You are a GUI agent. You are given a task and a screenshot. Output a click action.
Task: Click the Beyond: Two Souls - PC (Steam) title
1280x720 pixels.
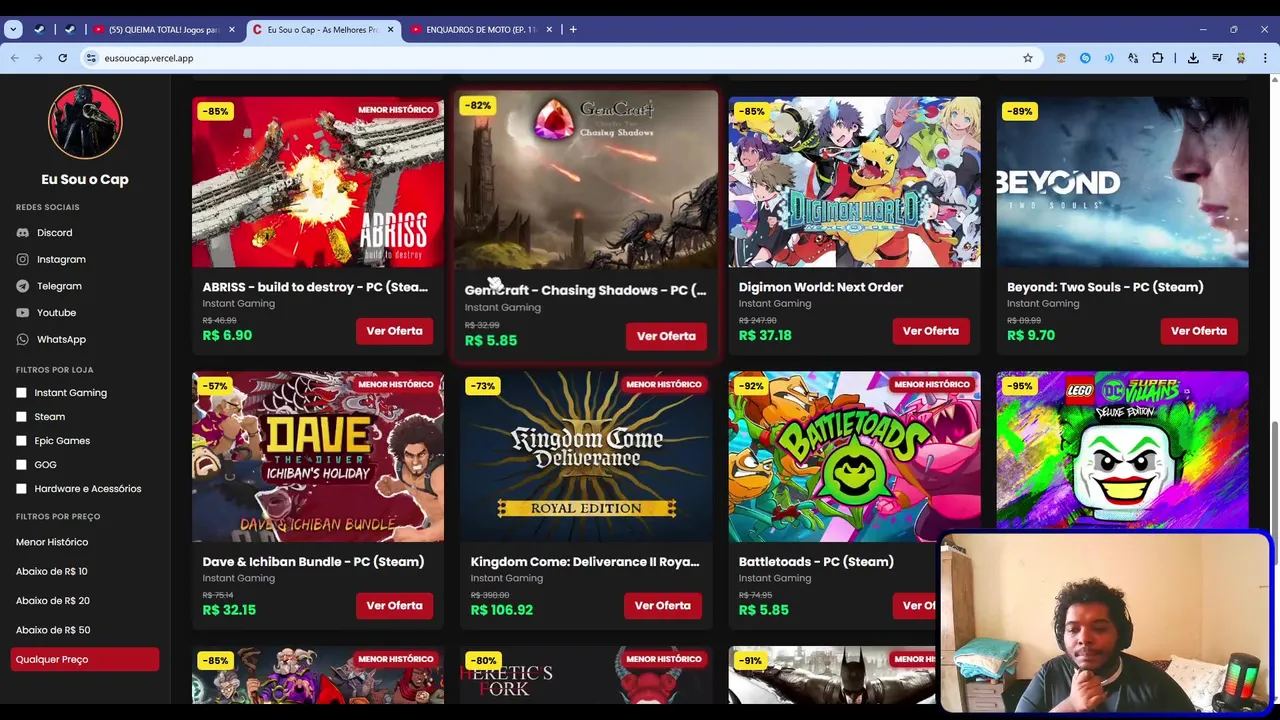[1105, 287]
